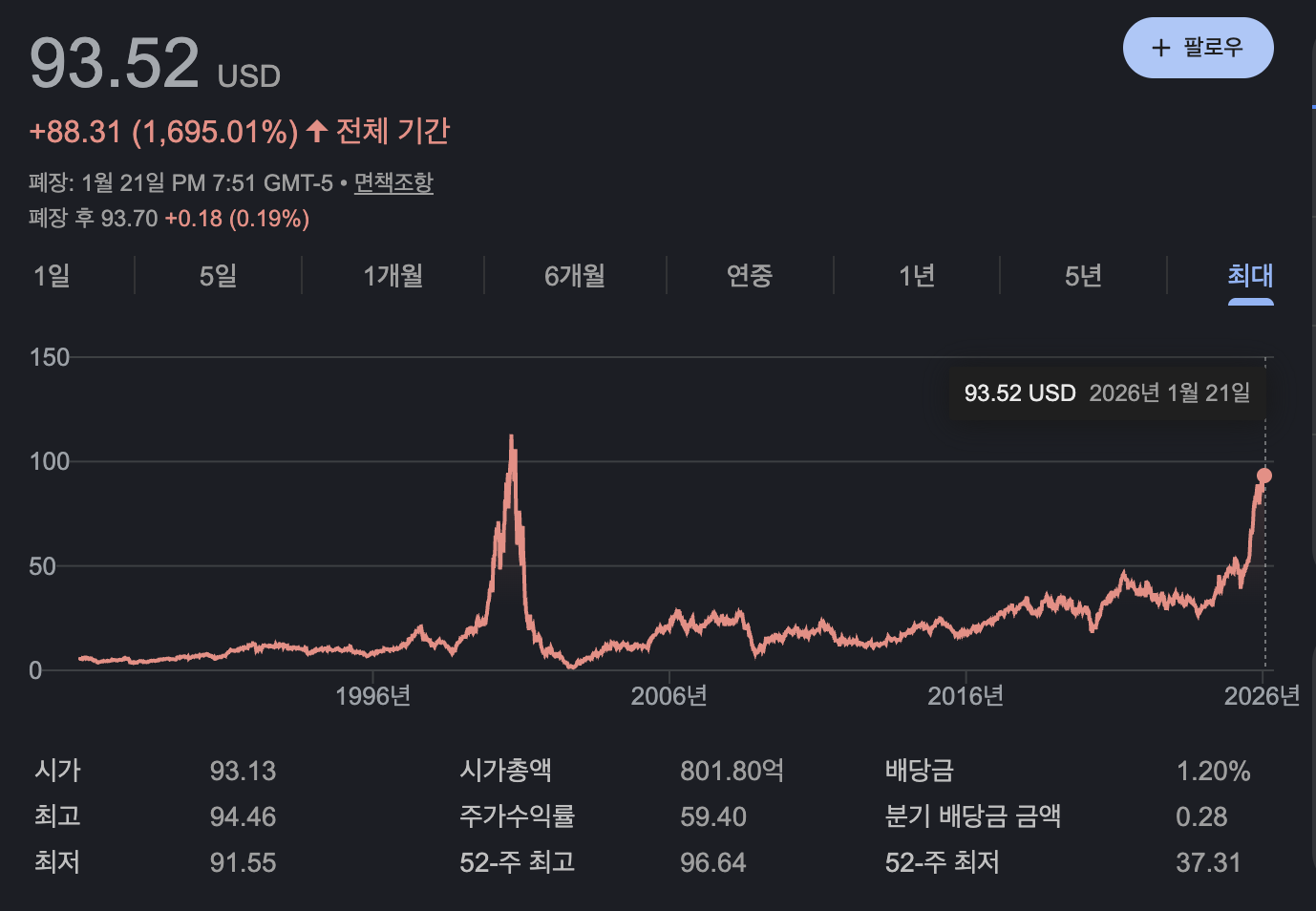Click the pink endpoint dot on chart
Image resolution: width=1316 pixels, height=911 pixels.
1264,476
